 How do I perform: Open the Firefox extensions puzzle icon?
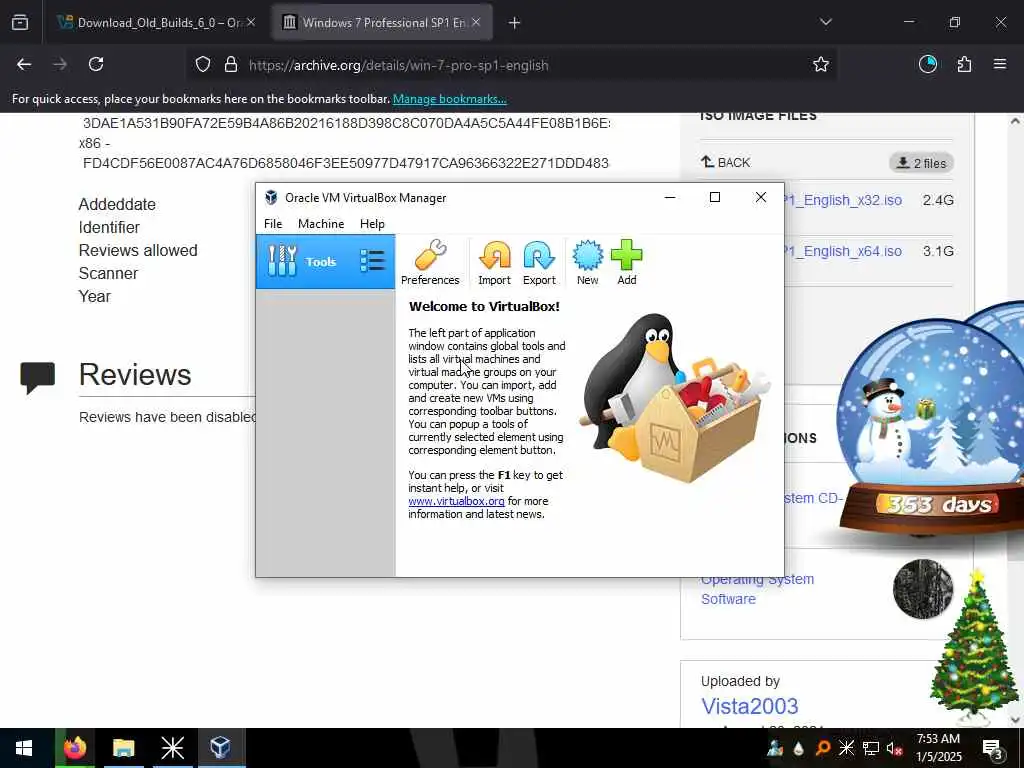964,65
